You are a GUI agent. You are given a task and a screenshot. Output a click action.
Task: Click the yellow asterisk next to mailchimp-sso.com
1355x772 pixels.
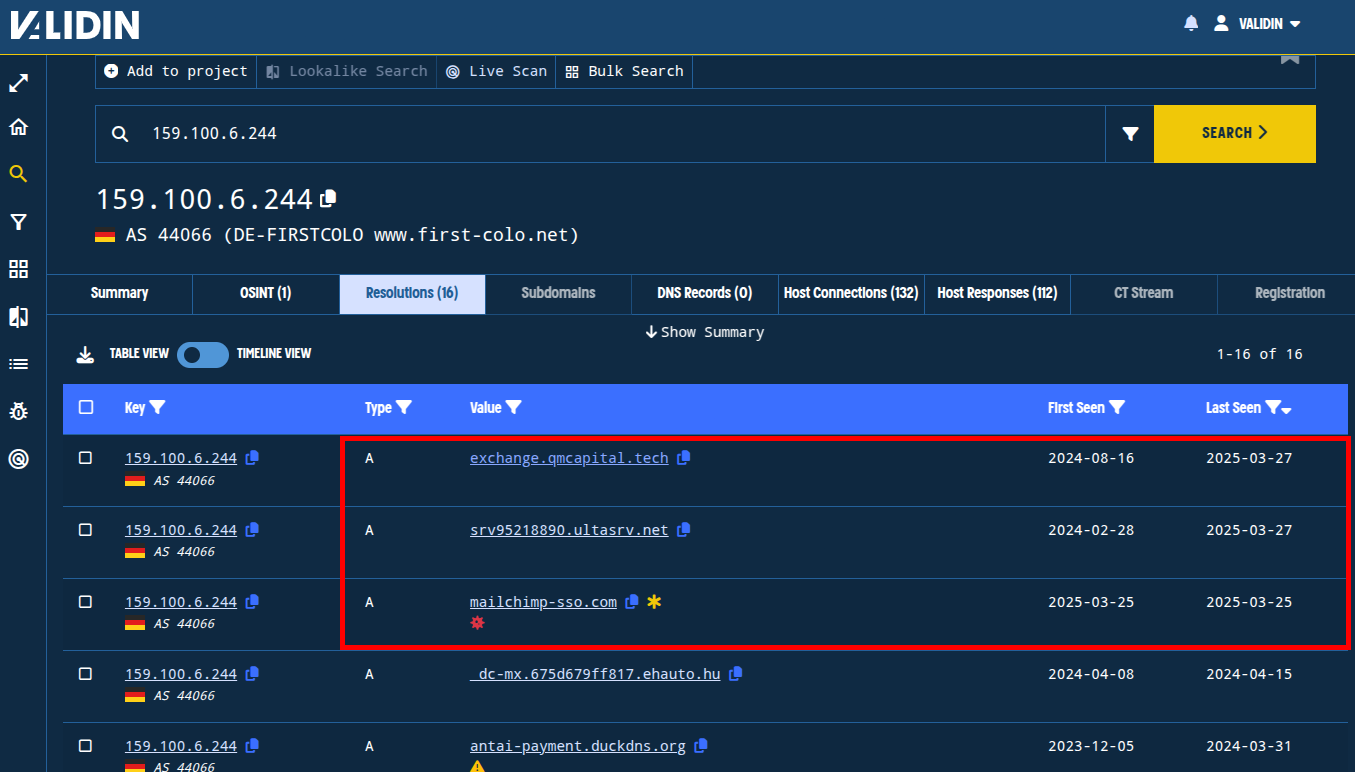point(654,602)
